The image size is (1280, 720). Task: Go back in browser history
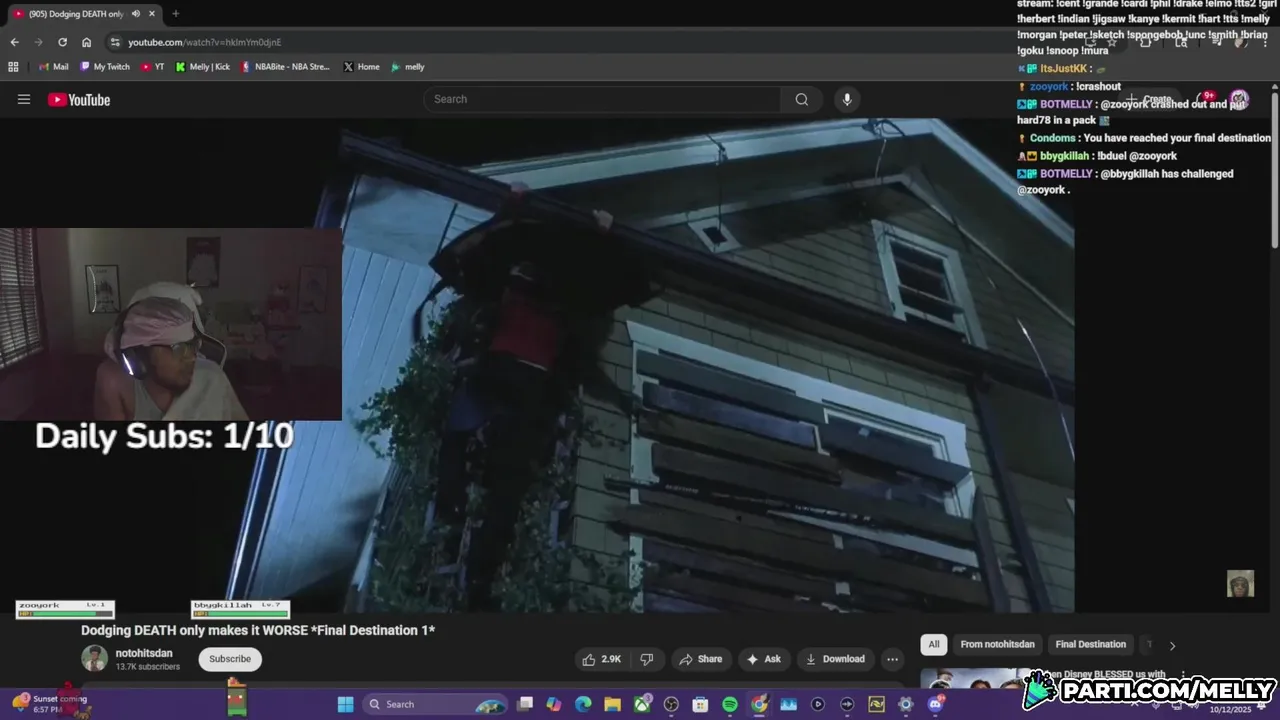[x=14, y=42]
